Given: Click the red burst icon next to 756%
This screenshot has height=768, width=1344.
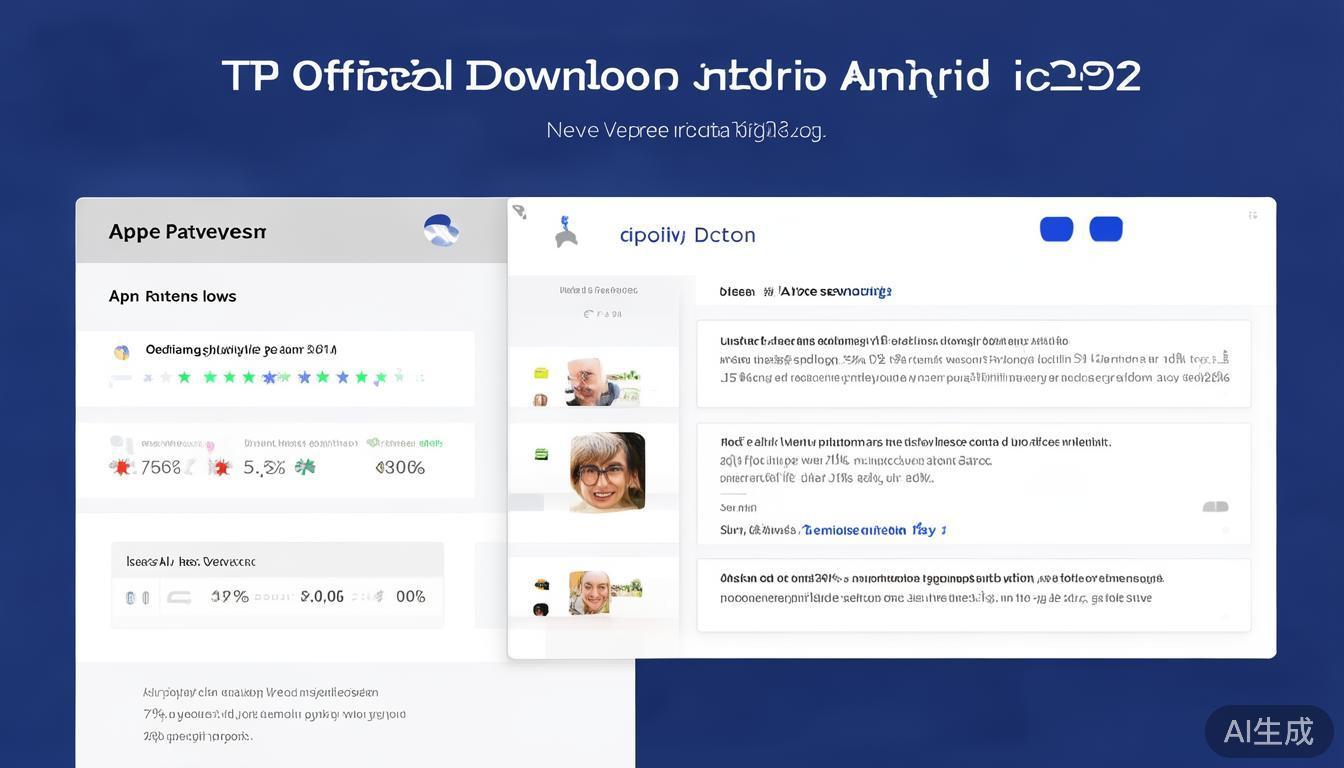Looking at the screenshot, I should [x=123, y=467].
